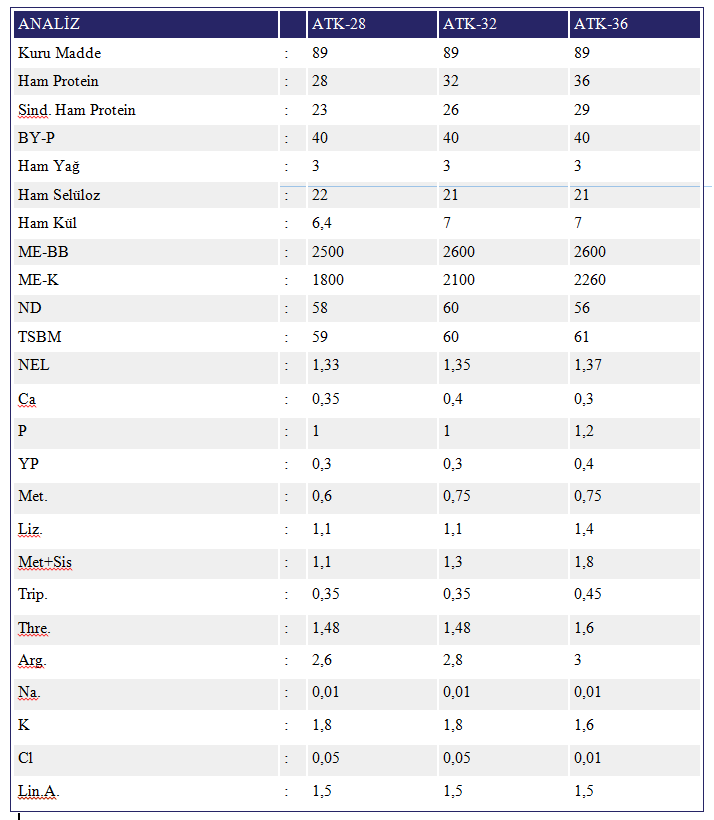Select the Sind. Ham Protein label

click(76, 110)
